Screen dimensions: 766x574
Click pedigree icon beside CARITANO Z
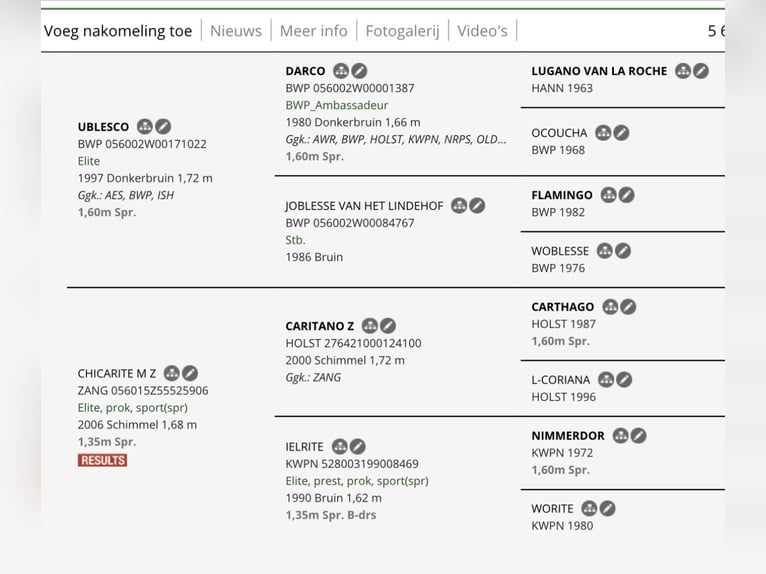pos(370,326)
